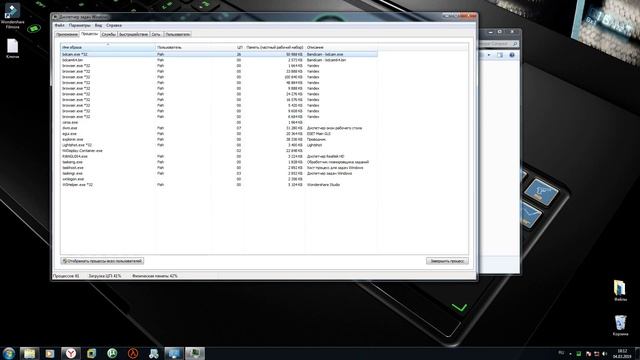Image resolution: width=640 pixels, height=360 pixels.
Task: Sort by the Память column header
Action: coord(275,47)
